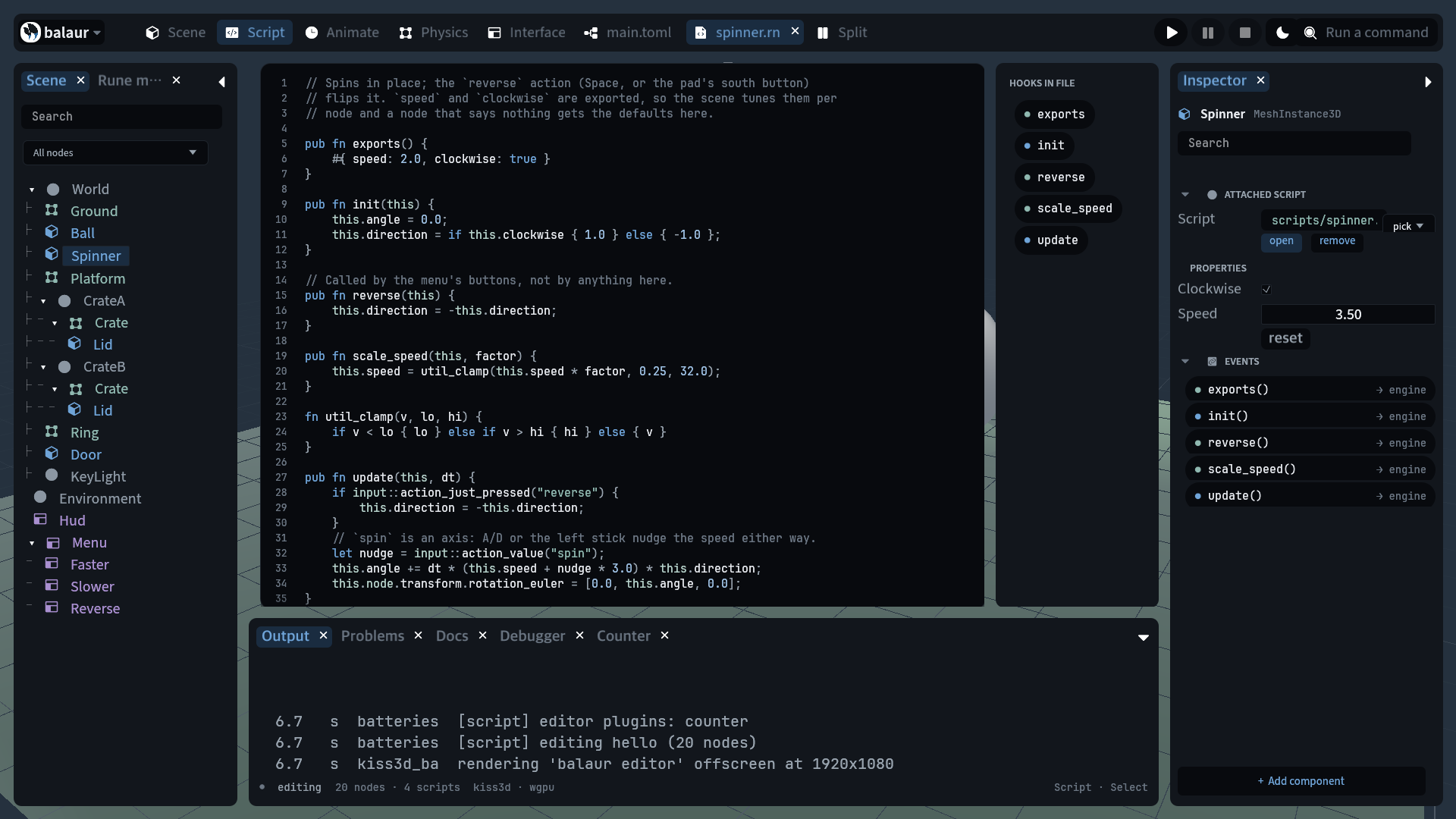Image resolution: width=1456 pixels, height=819 pixels.
Task: Collapse the bottom panel with the arrow
Action: pyautogui.click(x=1144, y=638)
